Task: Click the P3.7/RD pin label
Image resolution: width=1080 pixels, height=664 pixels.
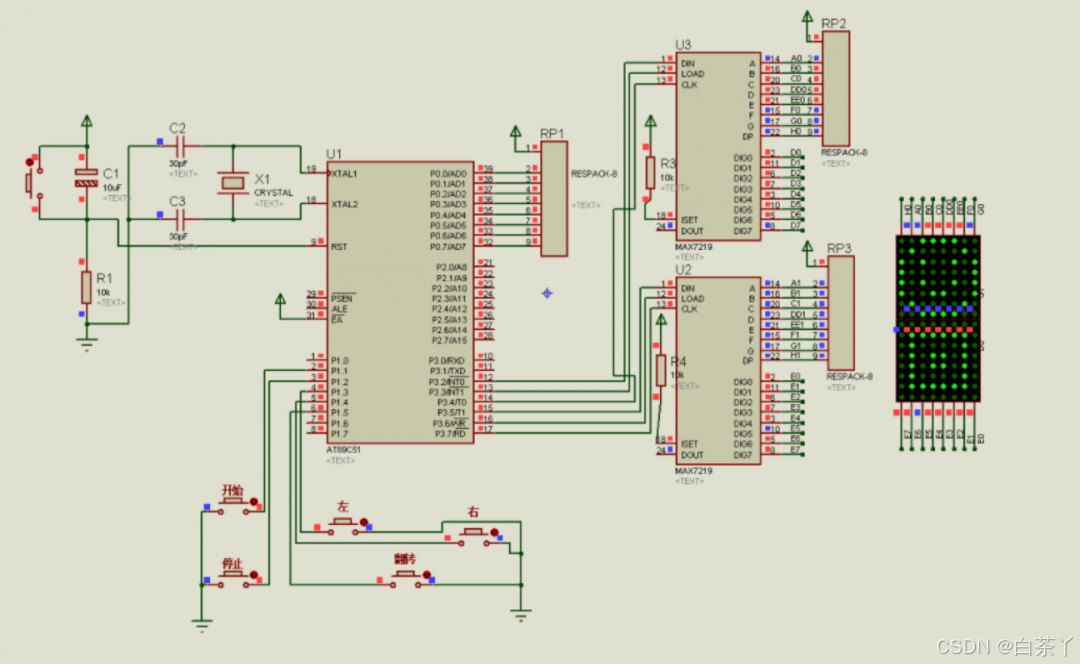Action: point(450,434)
